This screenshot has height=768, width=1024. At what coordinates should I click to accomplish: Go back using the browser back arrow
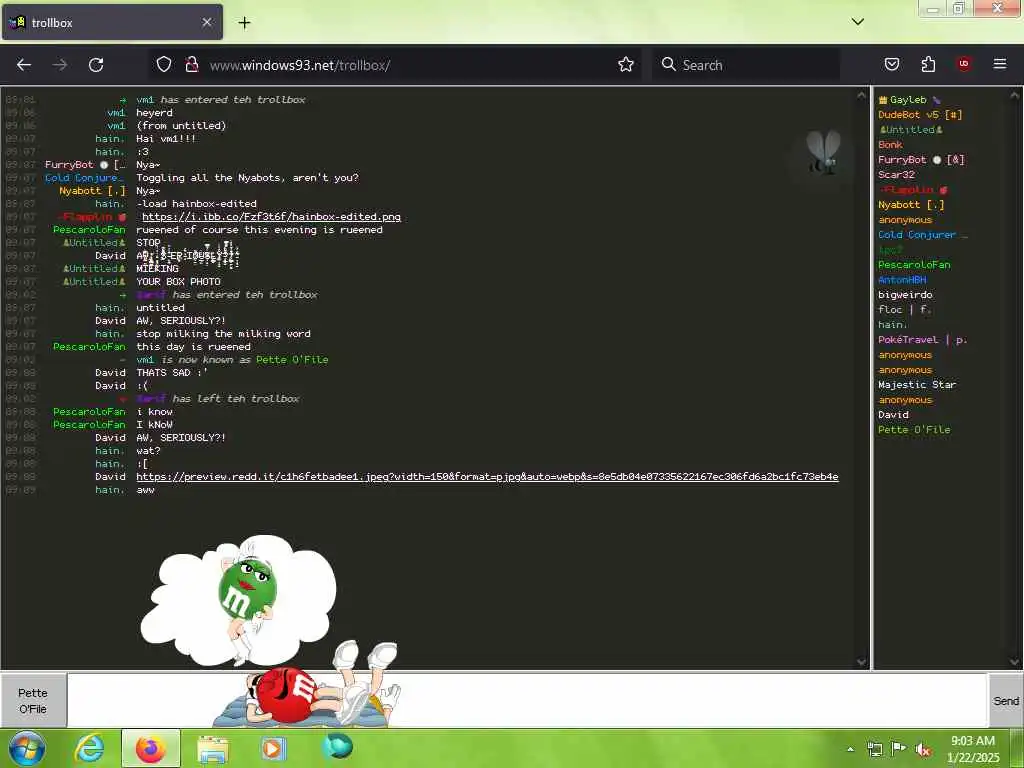[x=24, y=65]
